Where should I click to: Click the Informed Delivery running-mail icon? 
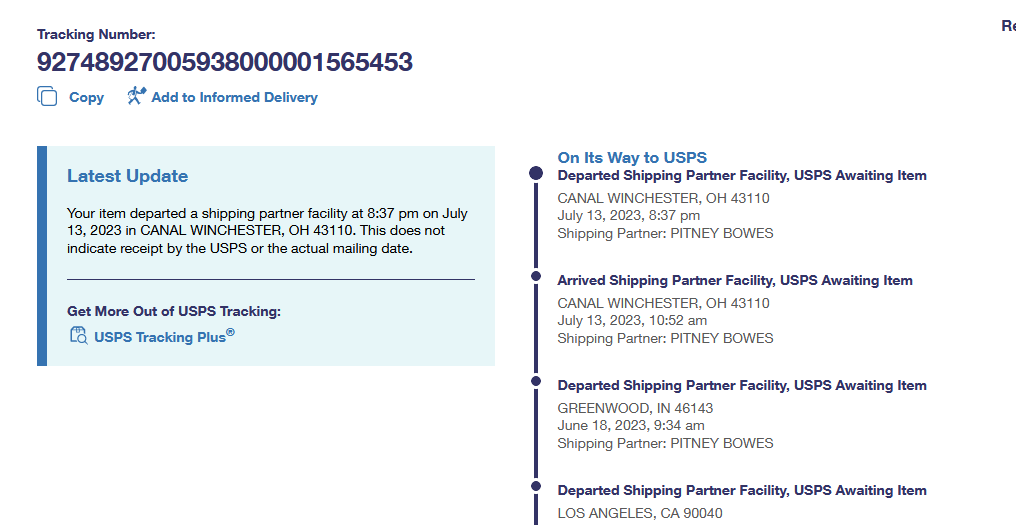[137, 96]
